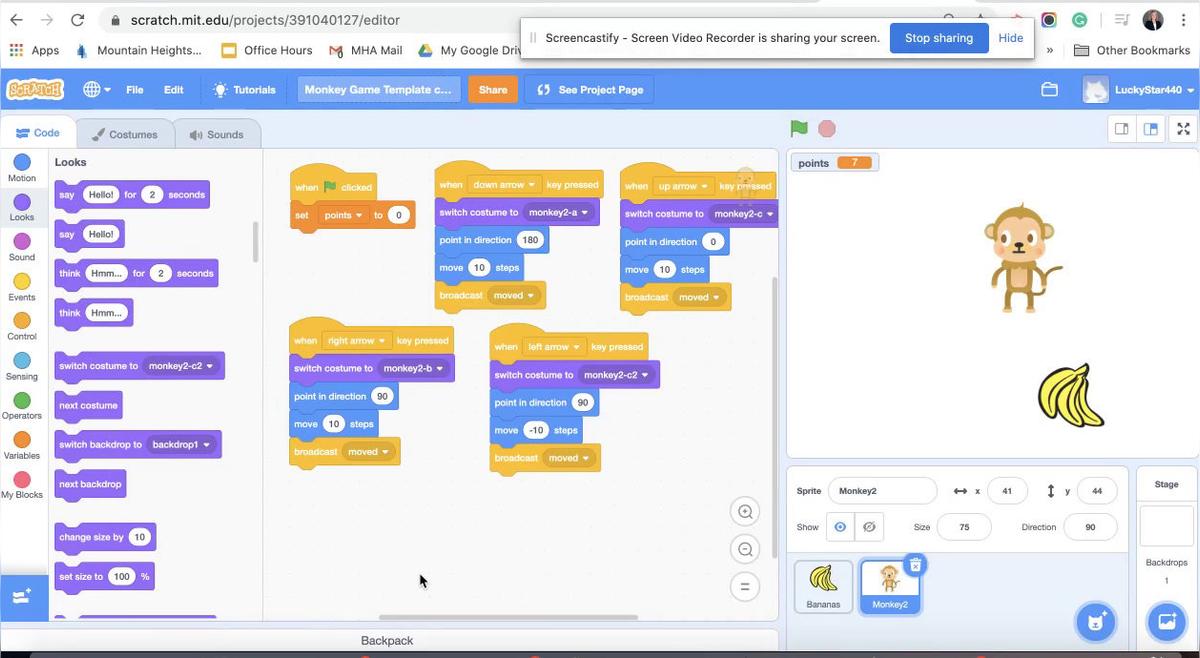Select the Events blocks category
This screenshot has height=658, width=1200.
coord(22,287)
